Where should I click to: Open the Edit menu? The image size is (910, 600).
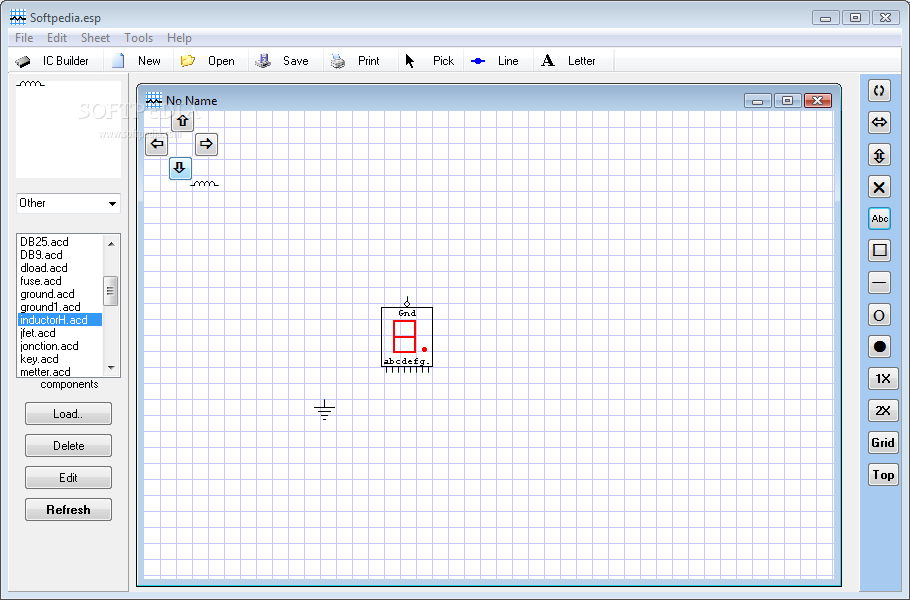click(57, 38)
